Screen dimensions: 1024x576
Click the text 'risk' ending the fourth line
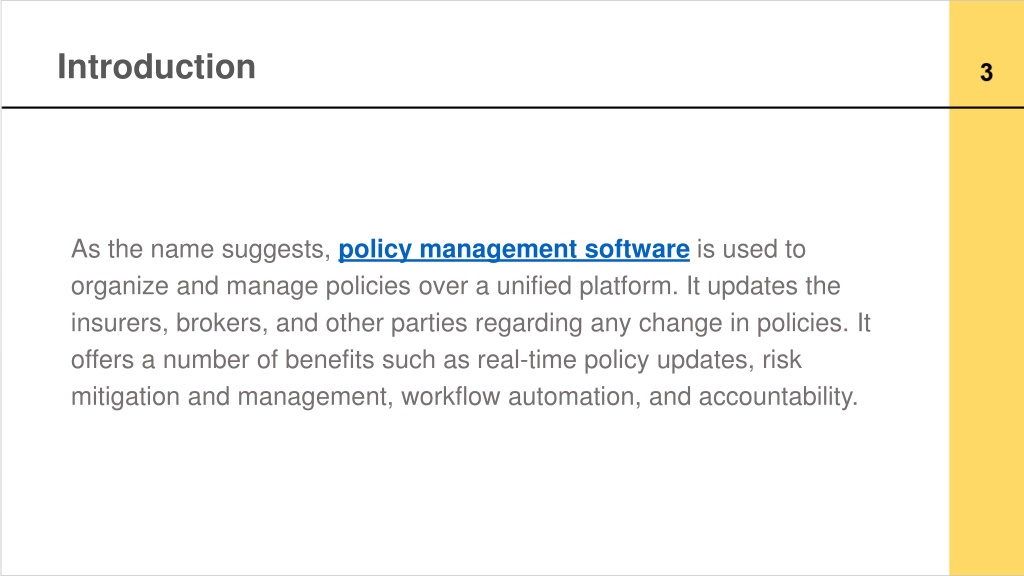pyautogui.click(x=782, y=360)
